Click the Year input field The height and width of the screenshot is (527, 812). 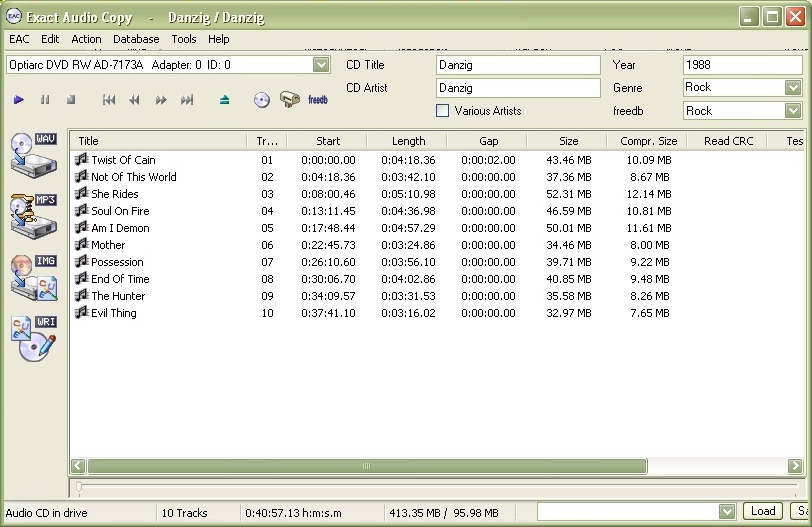tap(743, 65)
